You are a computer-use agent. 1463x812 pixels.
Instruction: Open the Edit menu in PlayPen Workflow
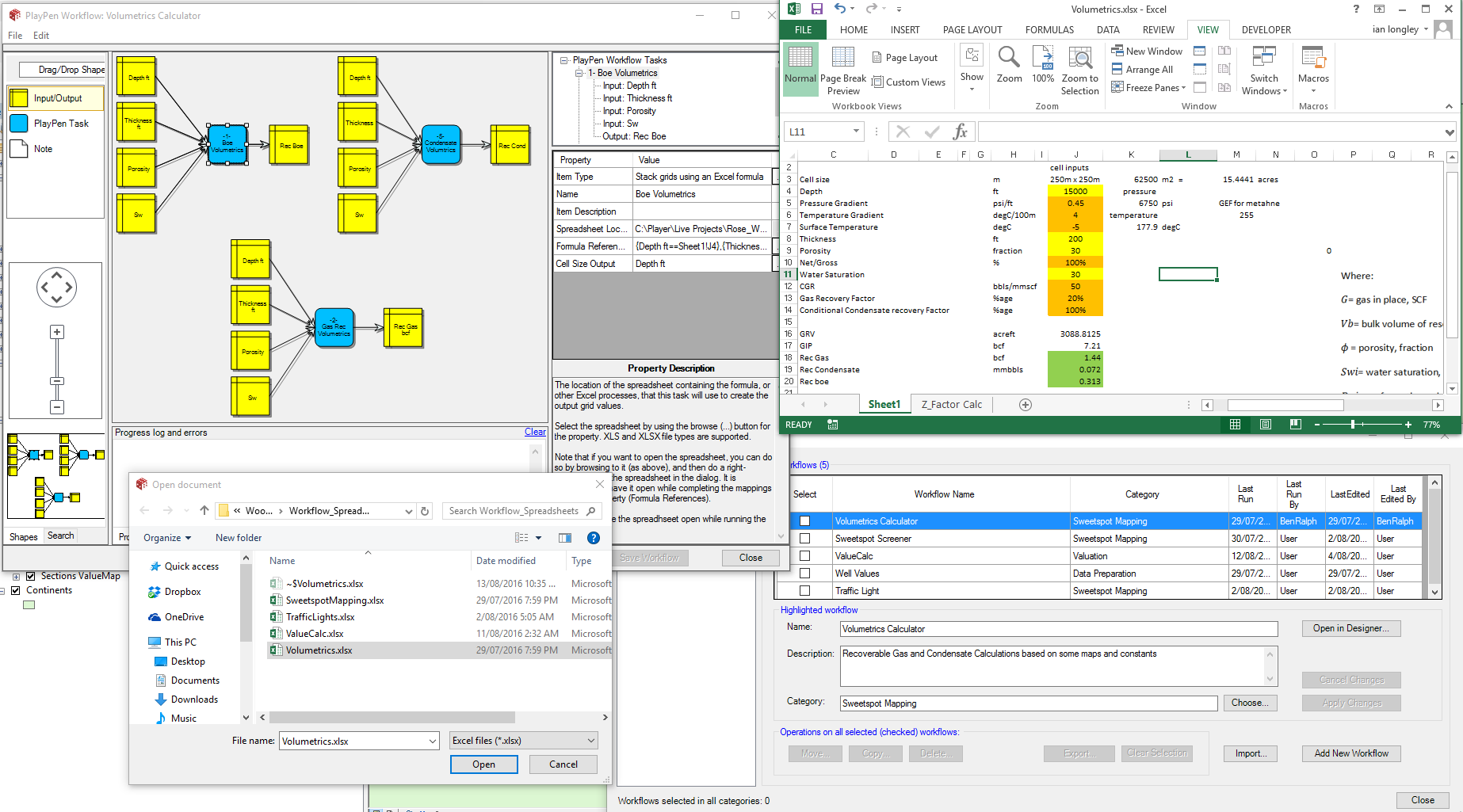tap(41, 36)
